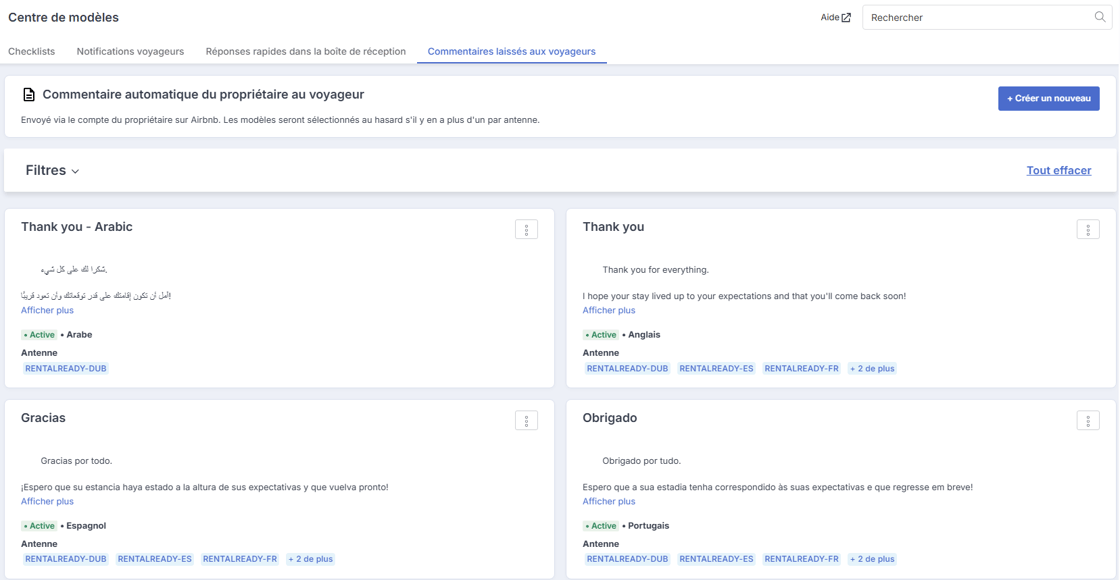Click the magnifying glass search icon
Screen dimensions: 1120x580
point(1100,17)
